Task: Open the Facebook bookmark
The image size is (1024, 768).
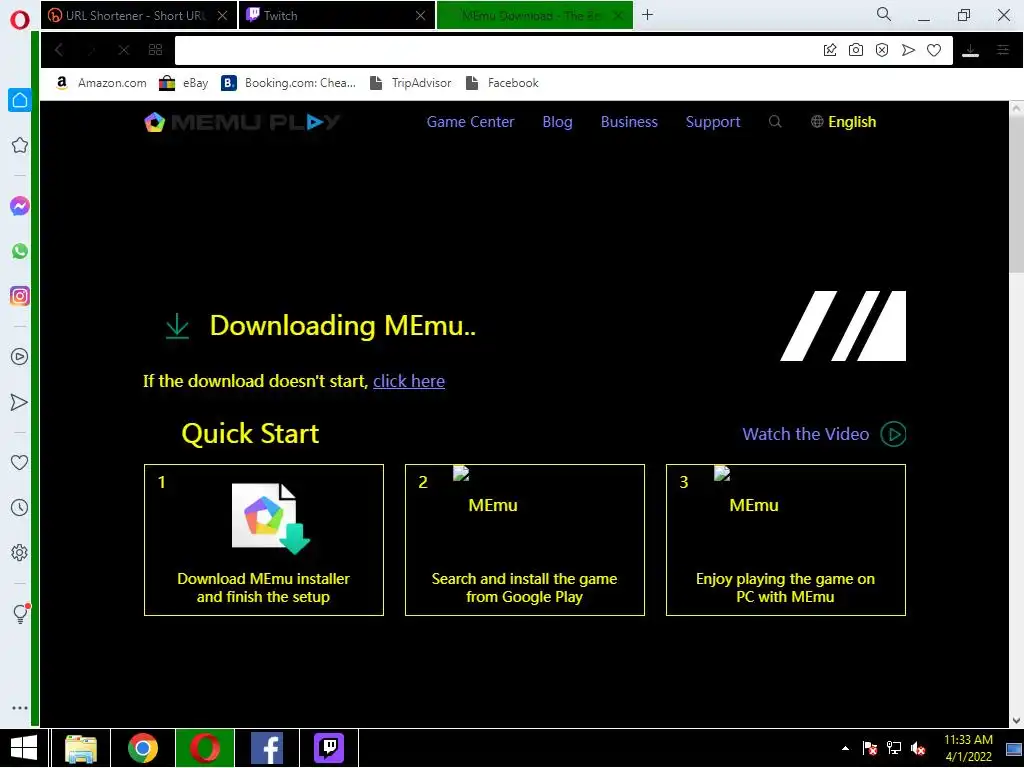Action: click(502, 83)
